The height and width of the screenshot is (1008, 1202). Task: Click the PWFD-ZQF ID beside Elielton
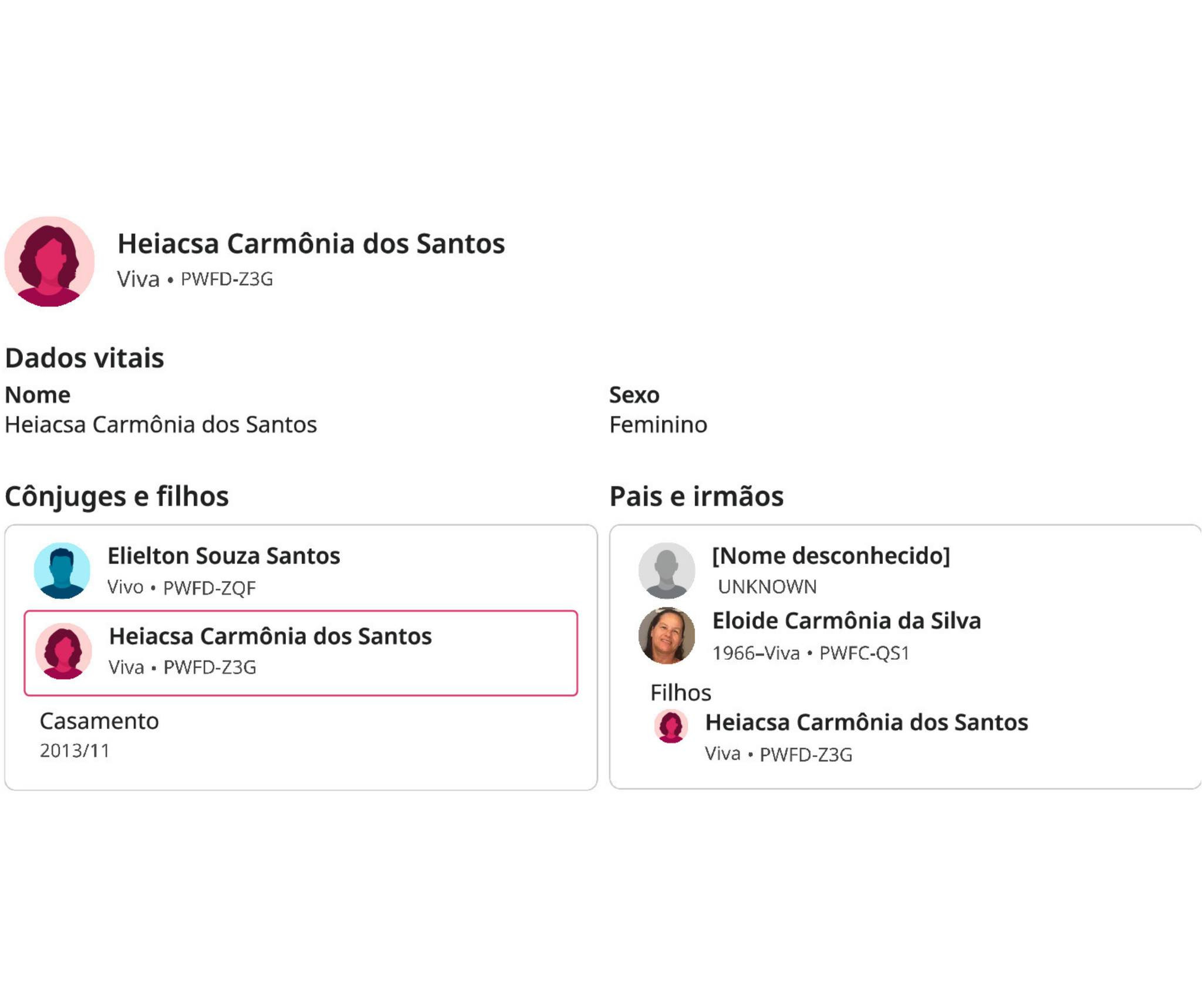(x=210, y=588)
